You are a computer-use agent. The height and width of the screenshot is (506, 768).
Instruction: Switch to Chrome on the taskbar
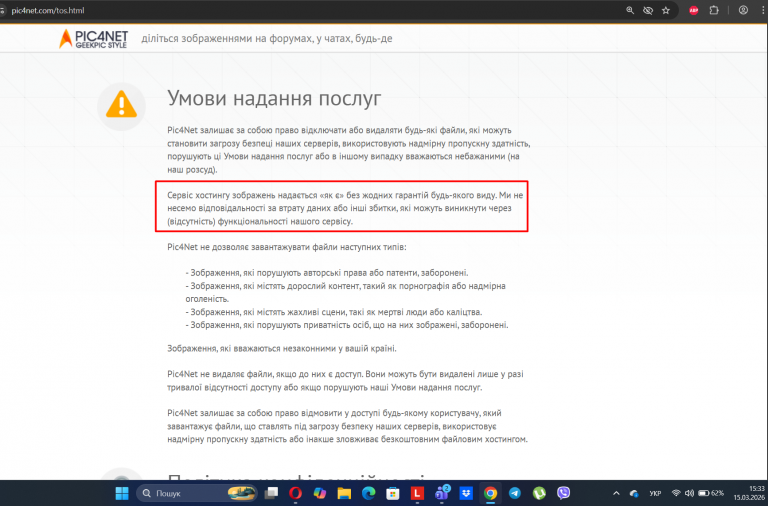click(x=490, y=493)
